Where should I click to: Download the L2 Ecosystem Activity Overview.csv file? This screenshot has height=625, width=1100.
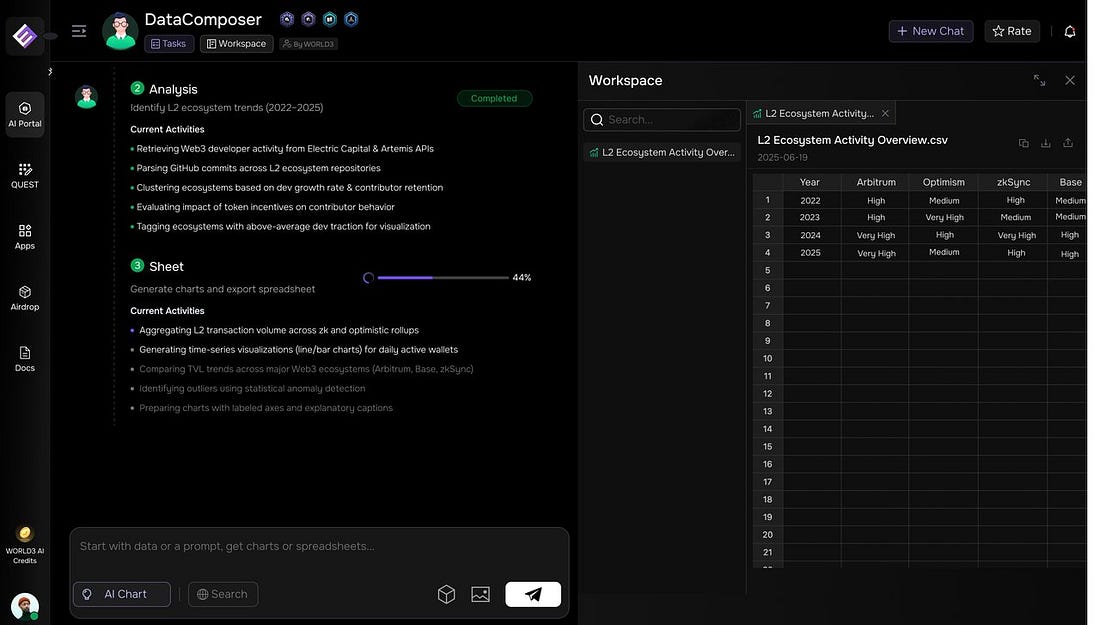(1046, 143)
